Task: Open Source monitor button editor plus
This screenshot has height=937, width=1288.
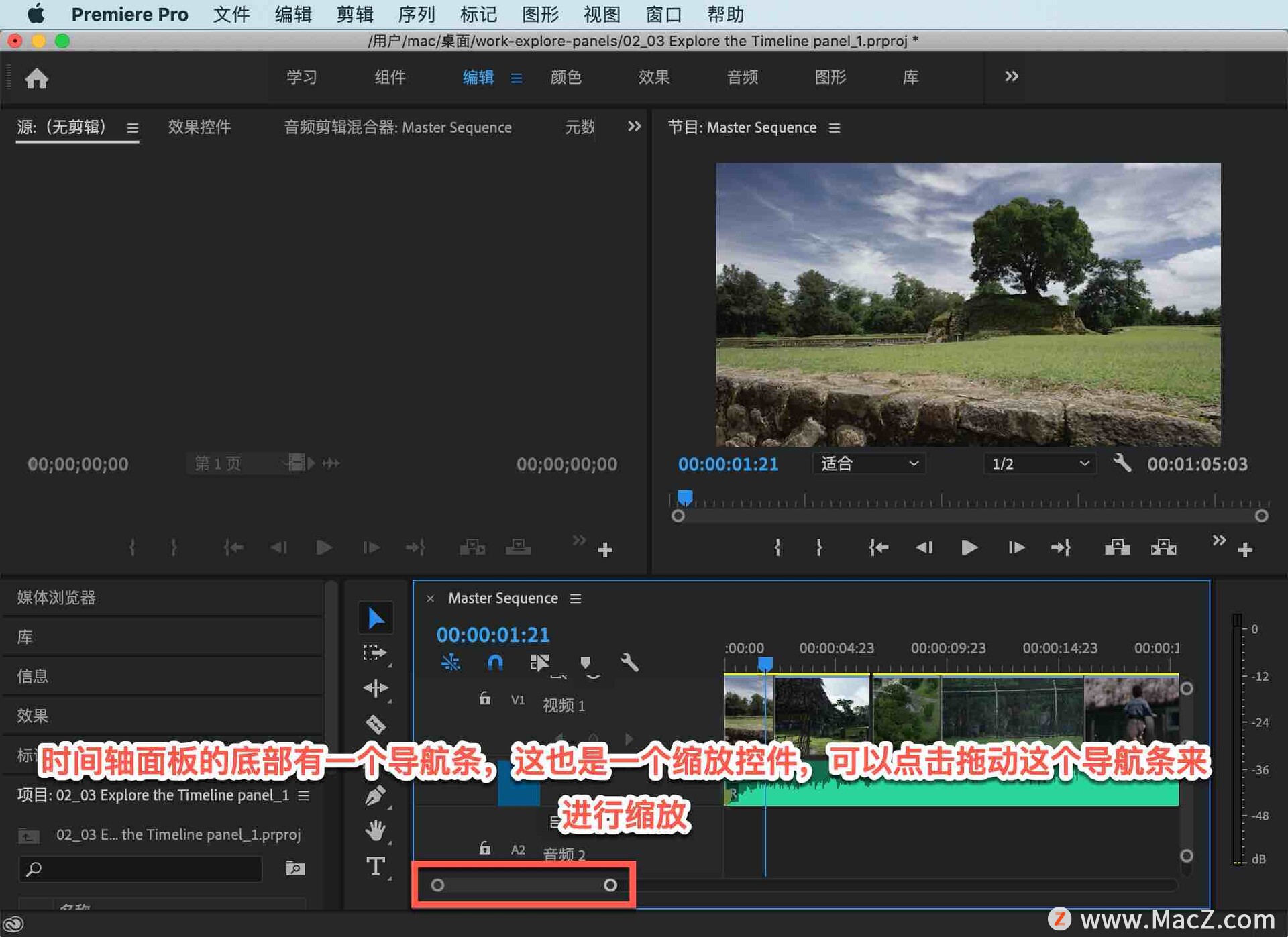Action: coord(605,550)
